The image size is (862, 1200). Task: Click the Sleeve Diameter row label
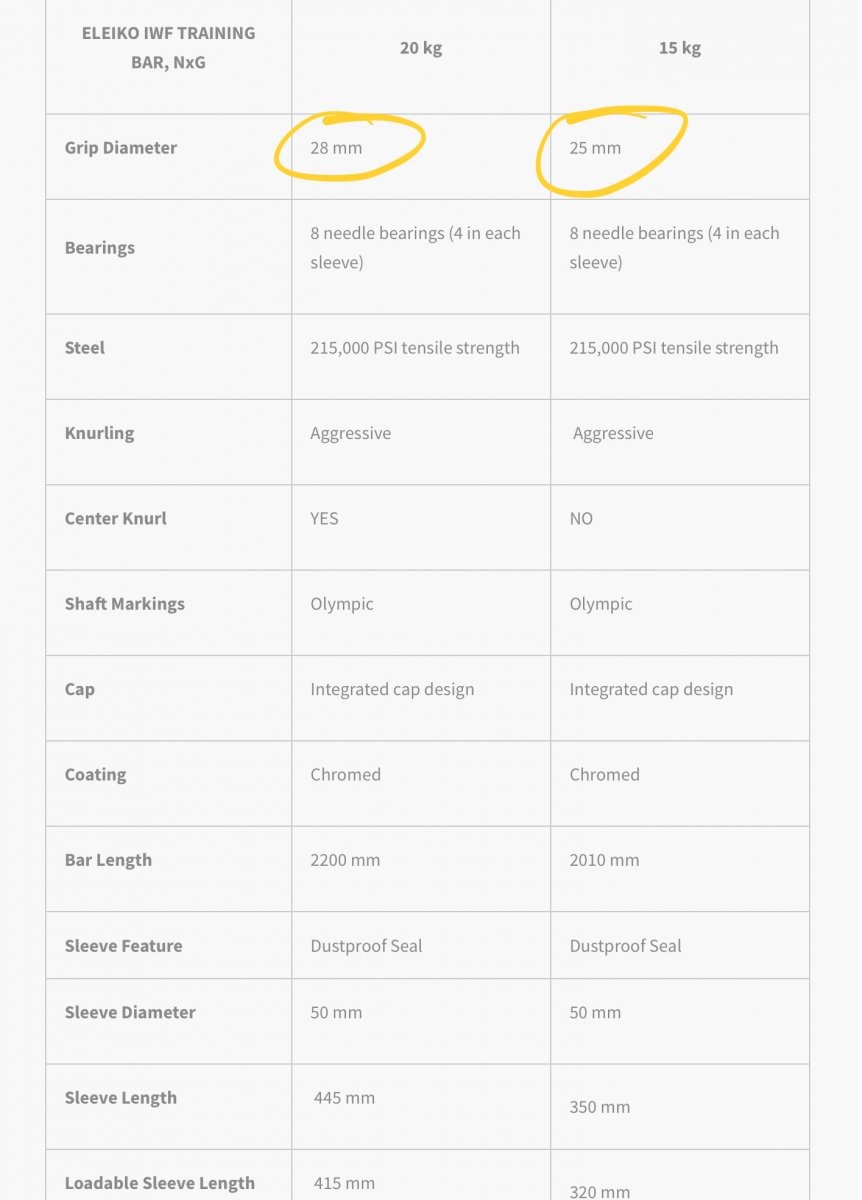(130, 1012)
